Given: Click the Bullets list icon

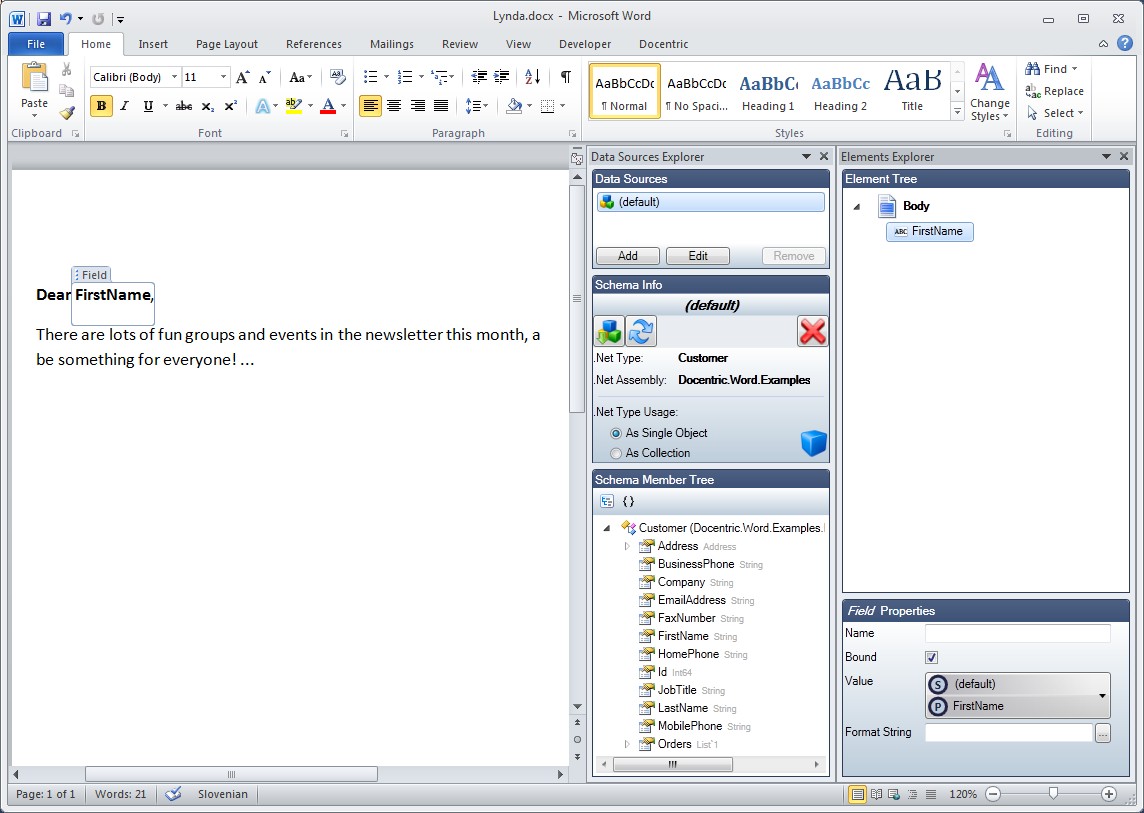Looking at the screenshot, I should click(x=371, y=77).
